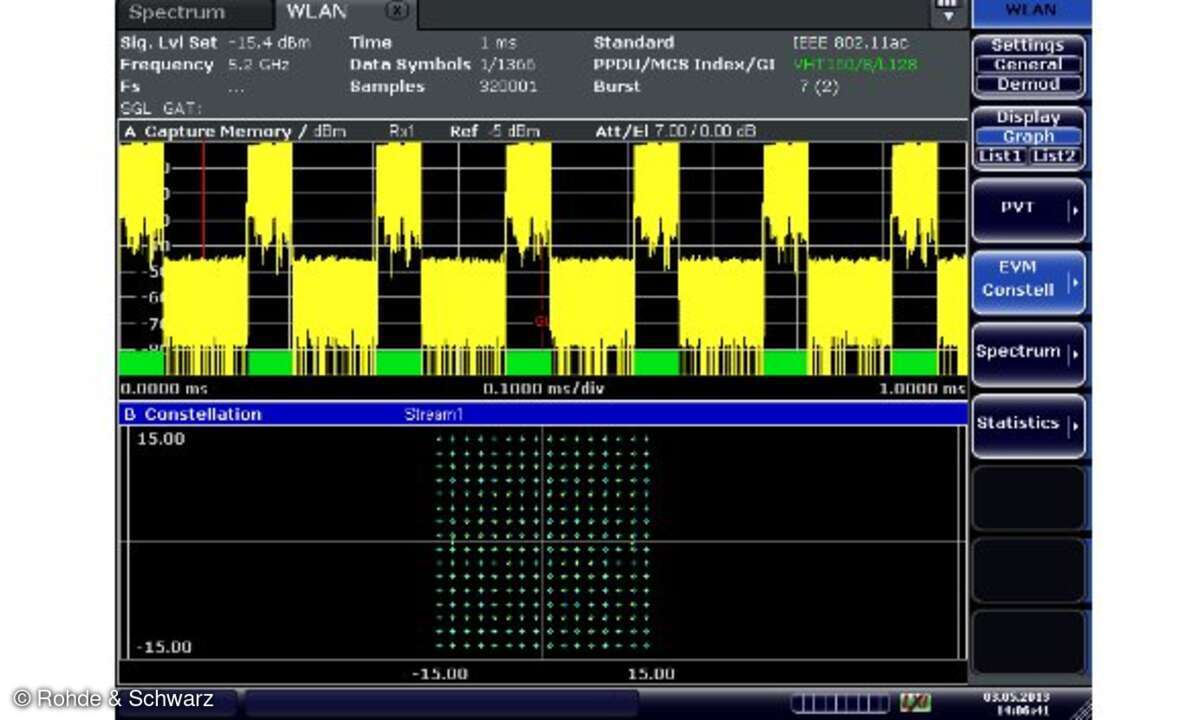Select the Constellation window title bar
This screenshot has height=720, width=1200.
point(543,414)
